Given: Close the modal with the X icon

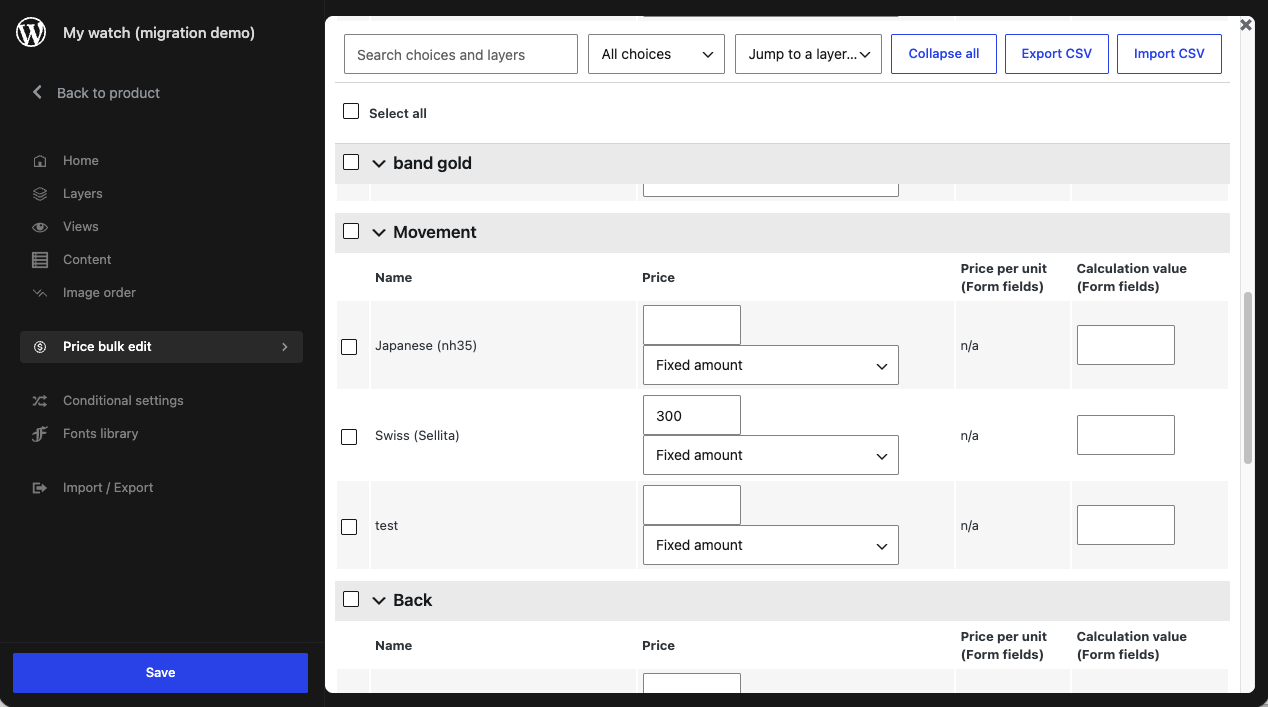Looking at the screenshot, I should point(1246,25).
